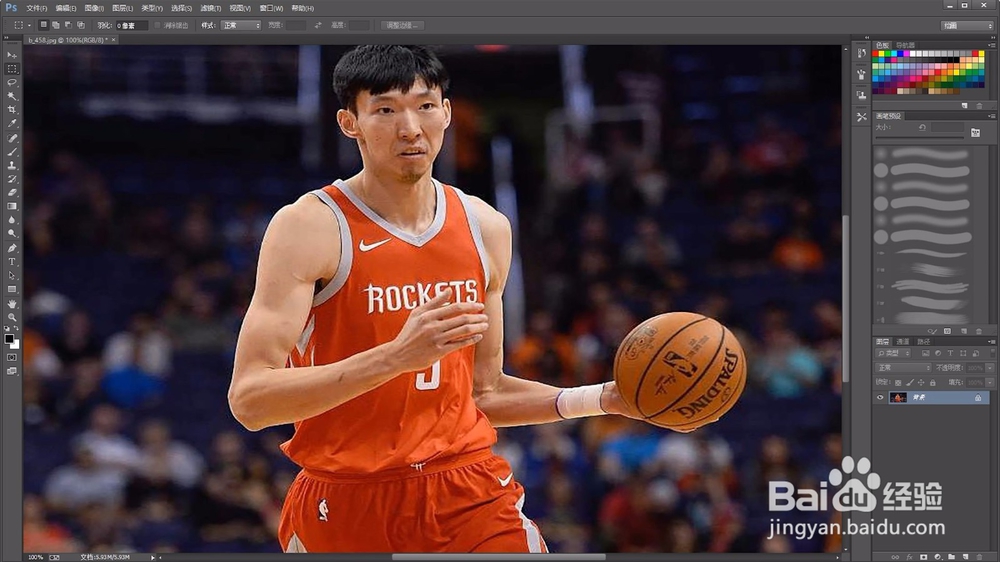The image size is (1000, 562).
Task: Toggle lock image pixels
Action: pos(909,383)
